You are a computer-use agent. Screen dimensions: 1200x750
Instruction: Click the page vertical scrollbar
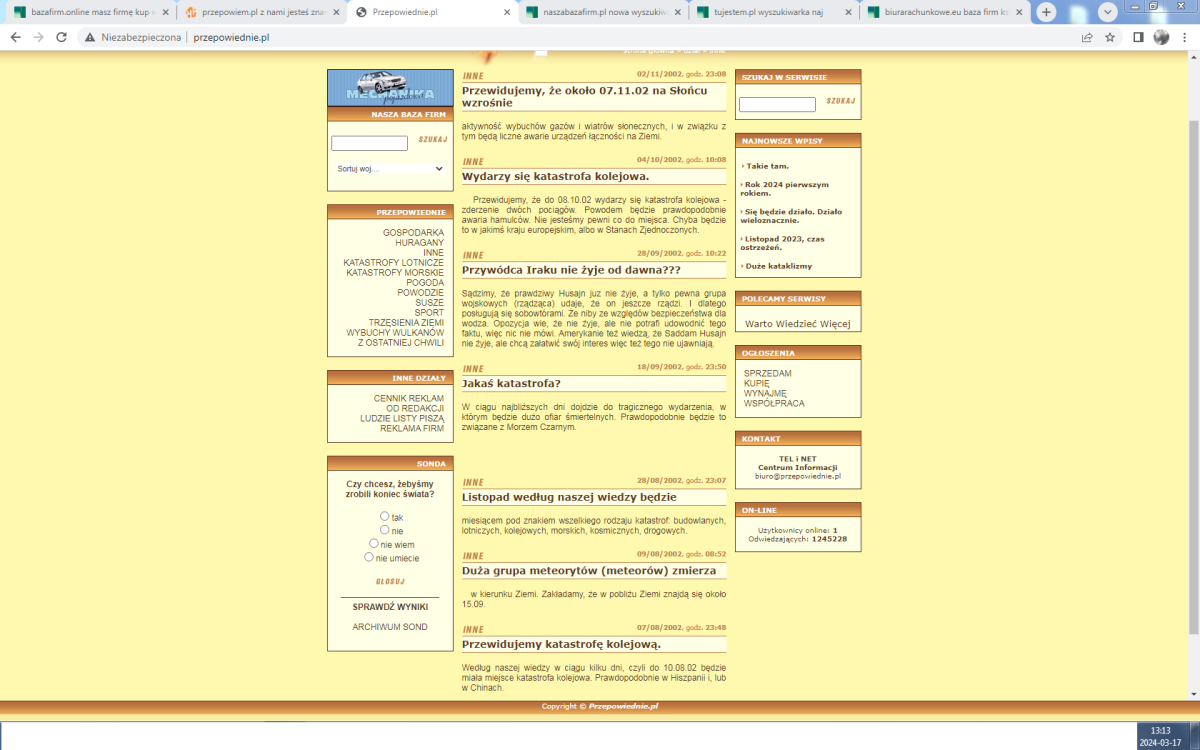1192,350
